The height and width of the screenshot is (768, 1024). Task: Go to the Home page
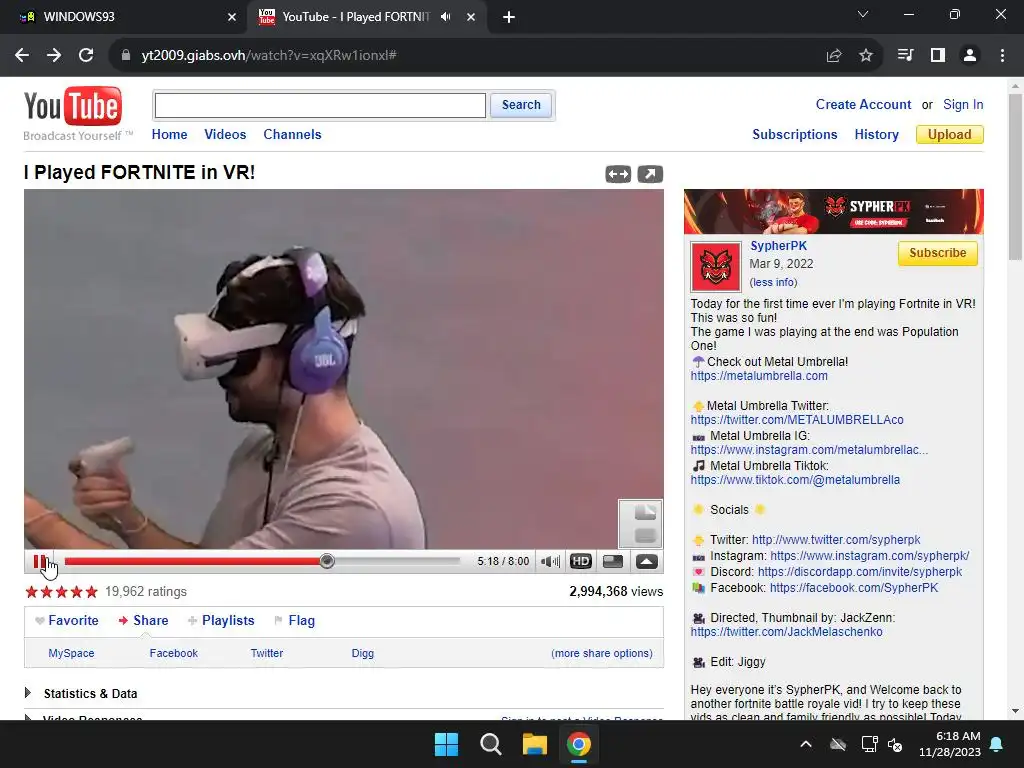[169, 135]
